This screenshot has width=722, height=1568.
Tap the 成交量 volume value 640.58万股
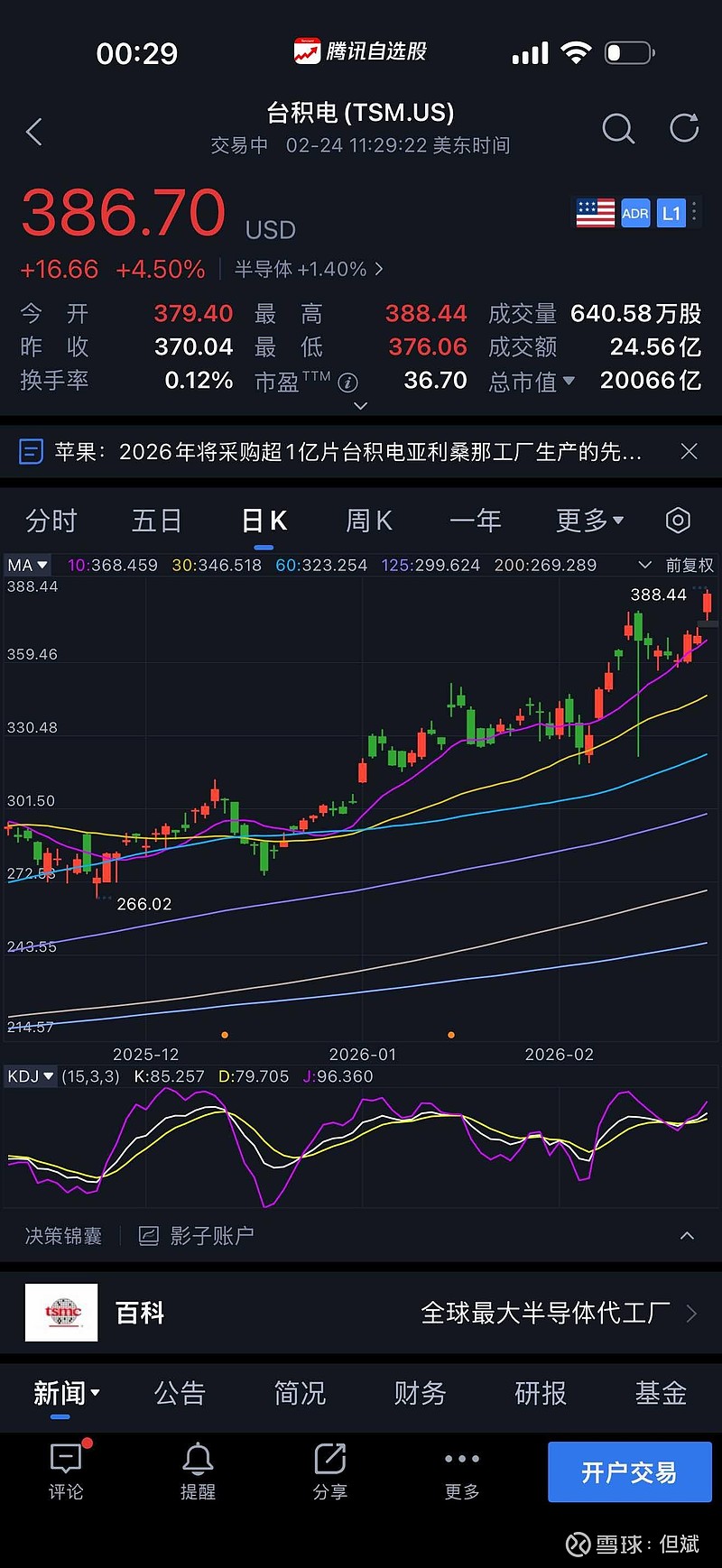[x=635, y=314]
